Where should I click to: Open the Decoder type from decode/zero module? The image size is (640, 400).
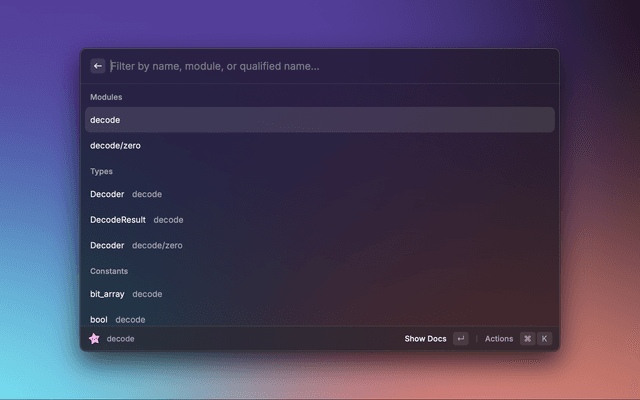point(320,245)
